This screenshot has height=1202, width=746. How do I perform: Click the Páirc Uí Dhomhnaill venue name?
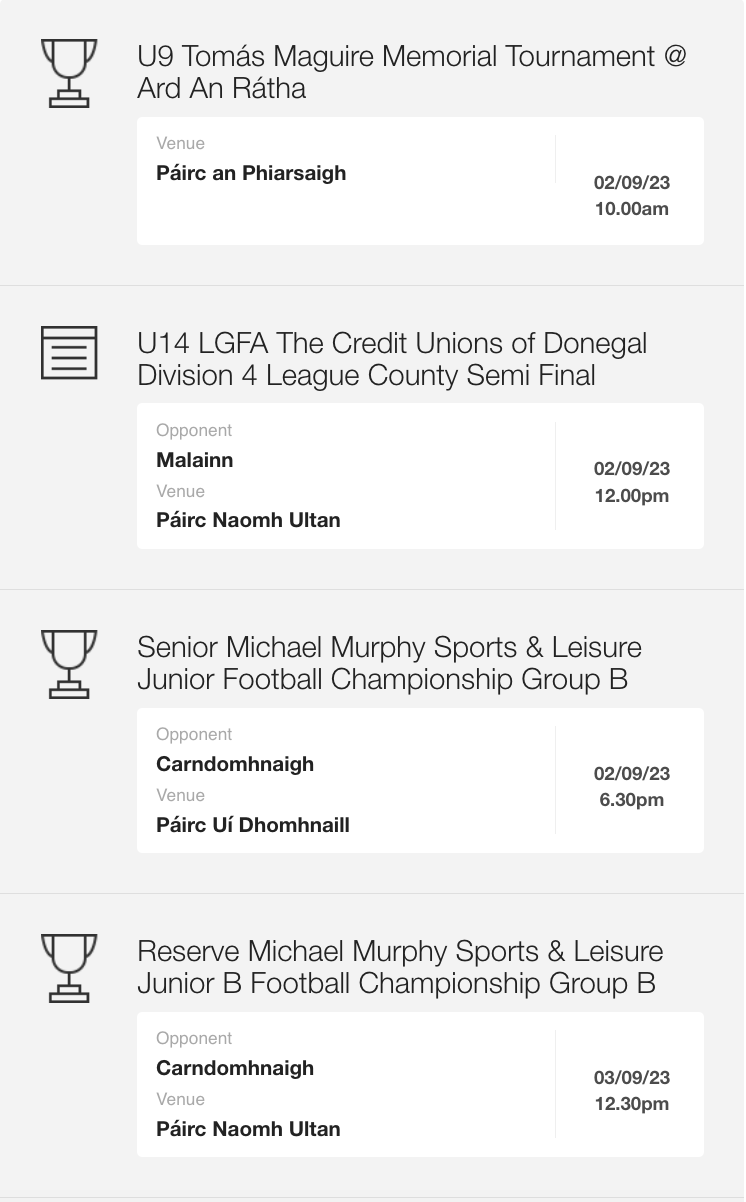pos(253,825)
